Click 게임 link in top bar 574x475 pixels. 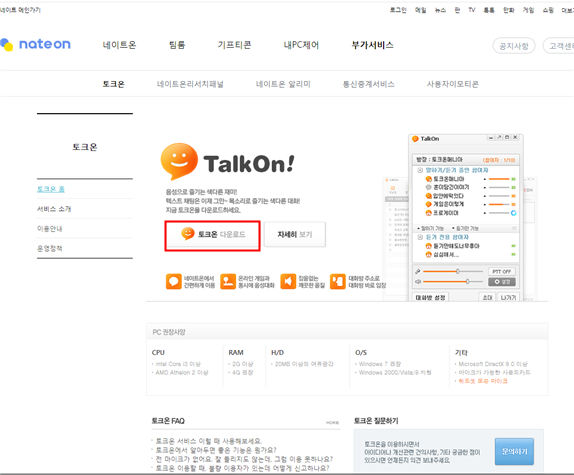tap(528, 10)
